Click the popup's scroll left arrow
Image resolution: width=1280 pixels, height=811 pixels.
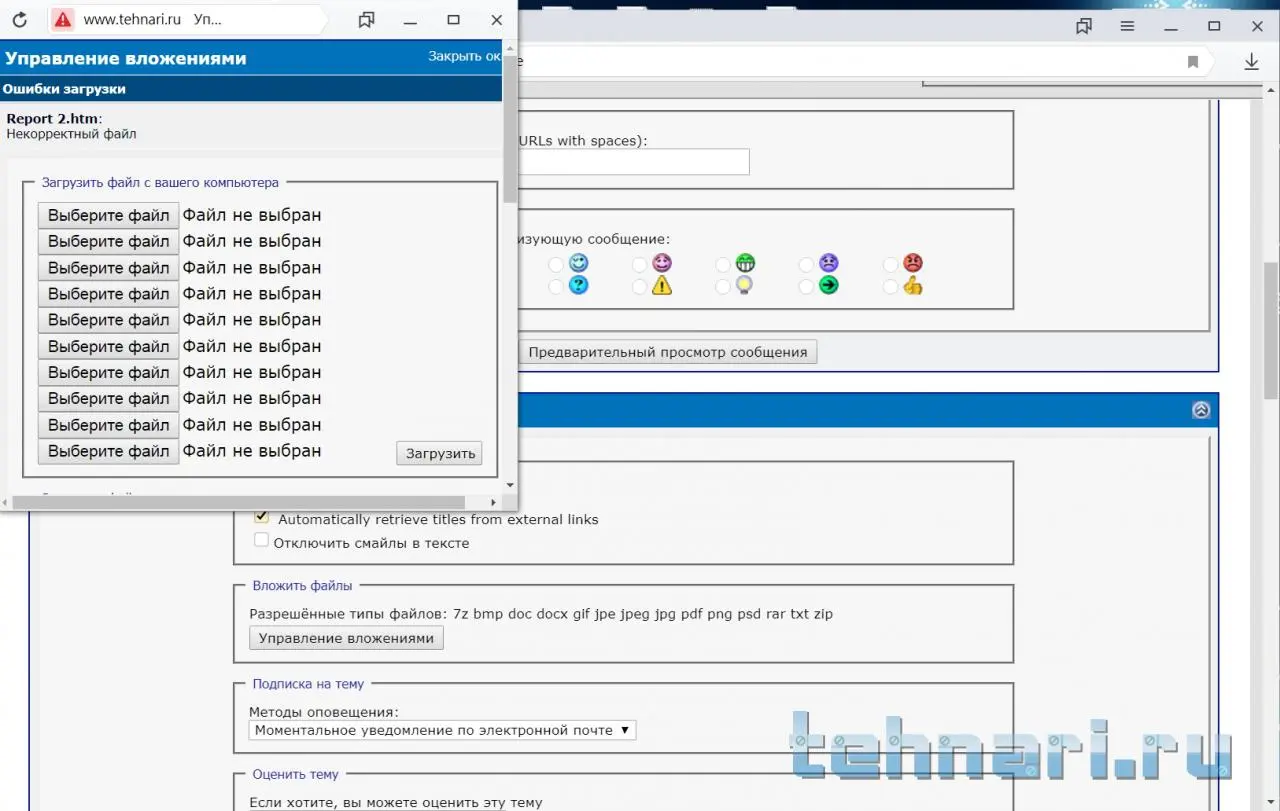(7, 502)
